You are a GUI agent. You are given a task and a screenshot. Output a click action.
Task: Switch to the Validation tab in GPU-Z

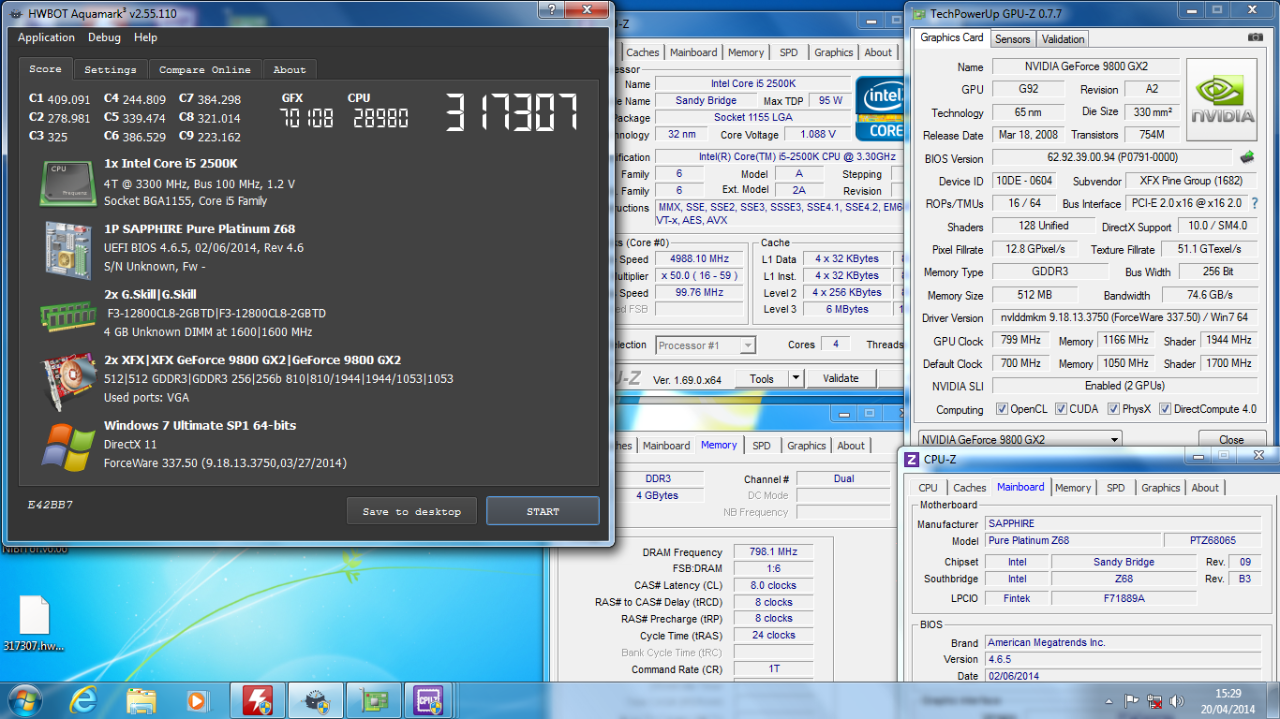1063,39
